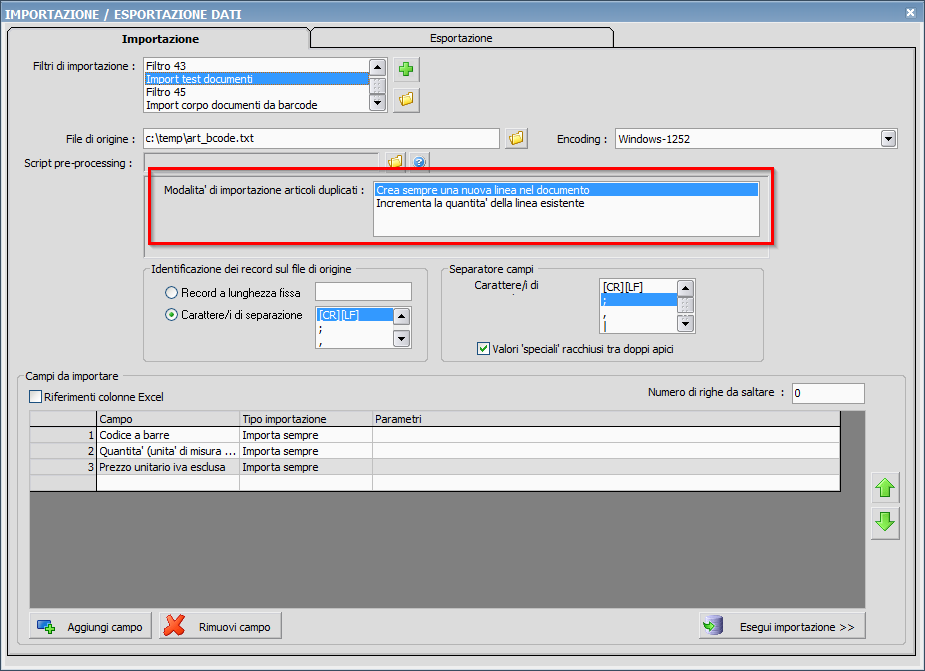Viewport: 925px width, 671px height.
Task: Add a new import filter with green plus
Action: pos(406,70)
